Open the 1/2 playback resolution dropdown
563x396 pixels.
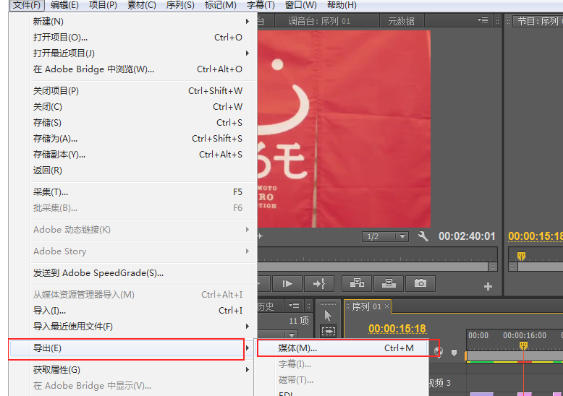pyautogui.click(x=385, y=236)
